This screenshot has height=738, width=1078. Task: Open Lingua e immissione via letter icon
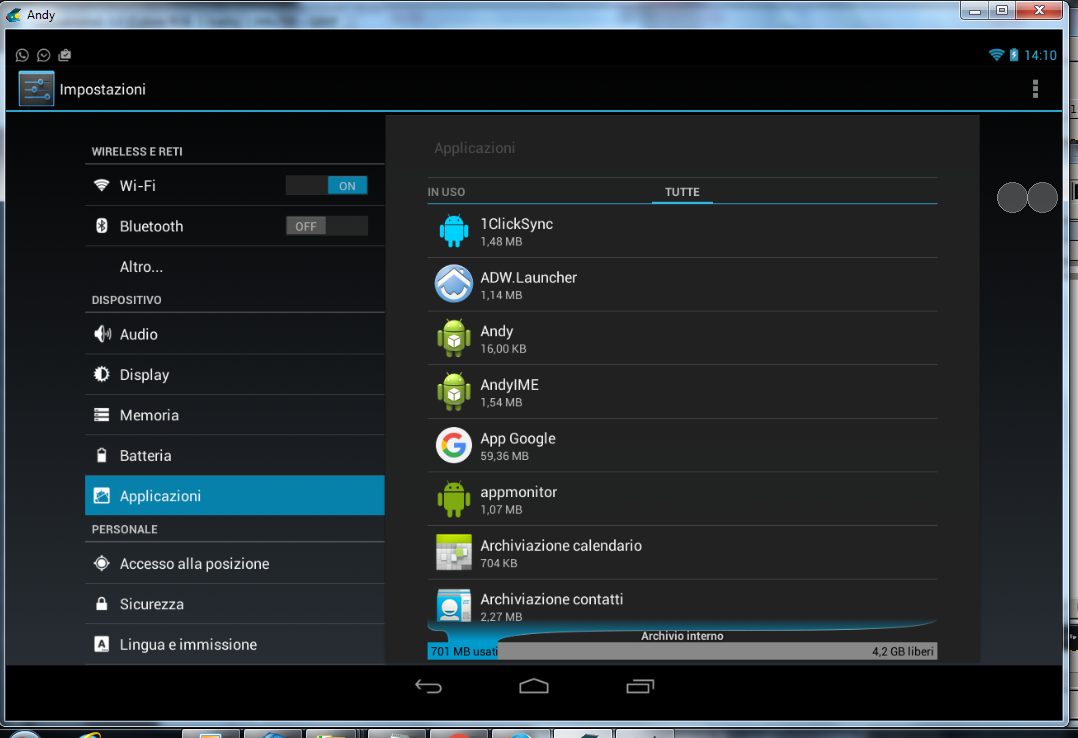pyautogui.click(x=101, y=644)
